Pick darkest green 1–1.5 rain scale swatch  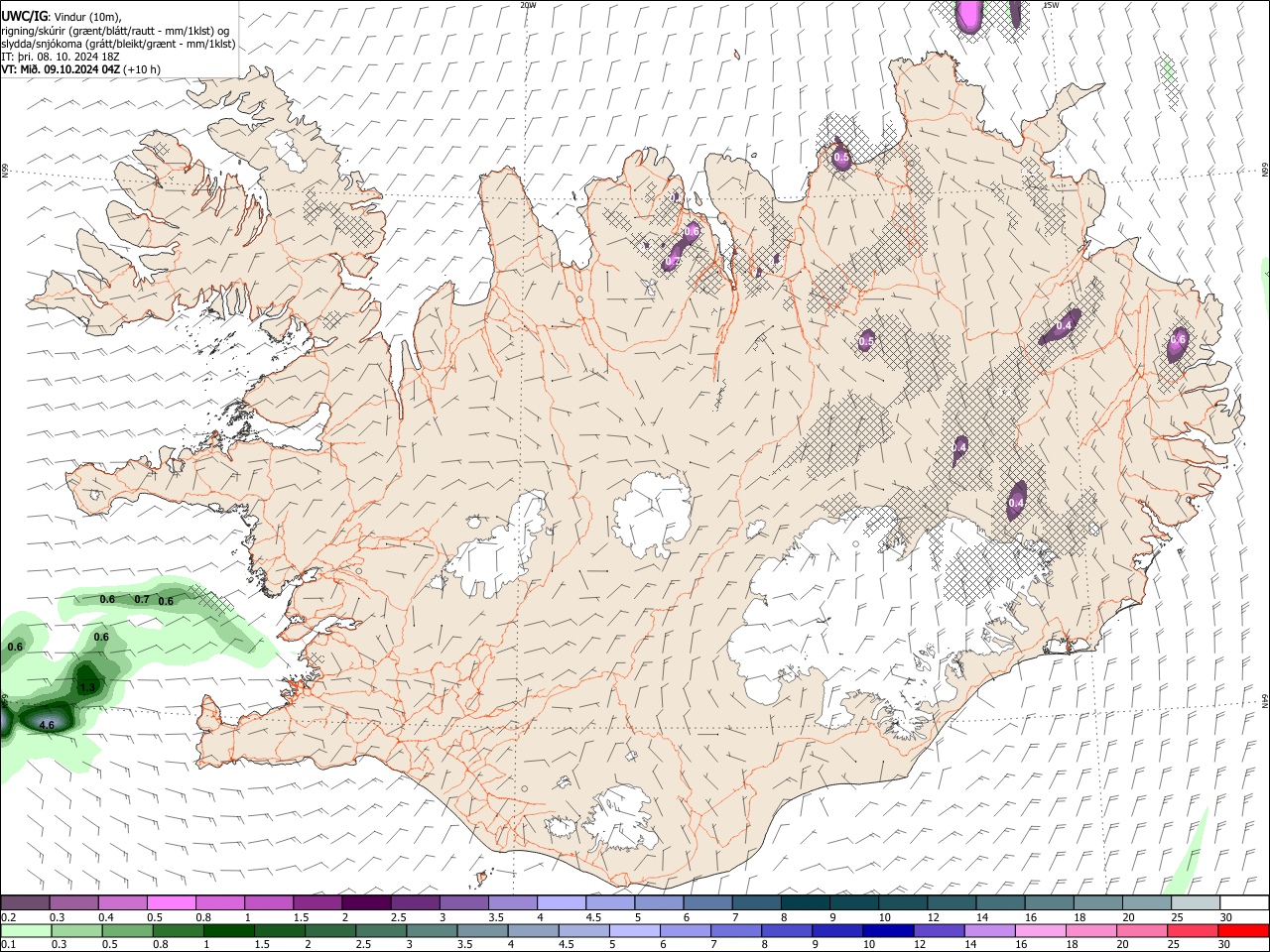coord(228,930)
